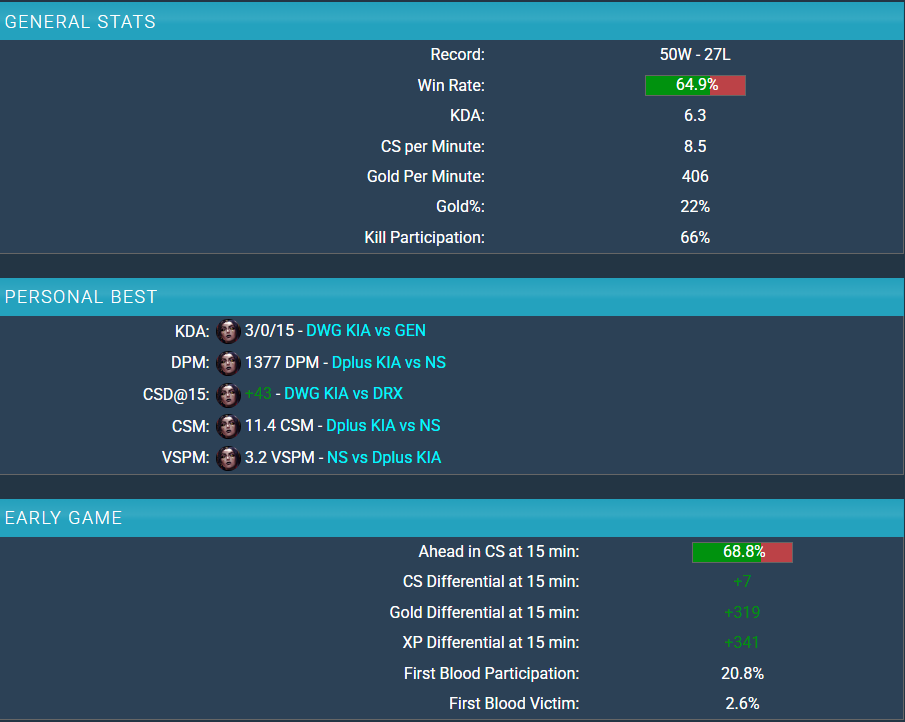Click the 68.8% Ahead in CS bar
905x722 pixels.
tap(742, 552)
